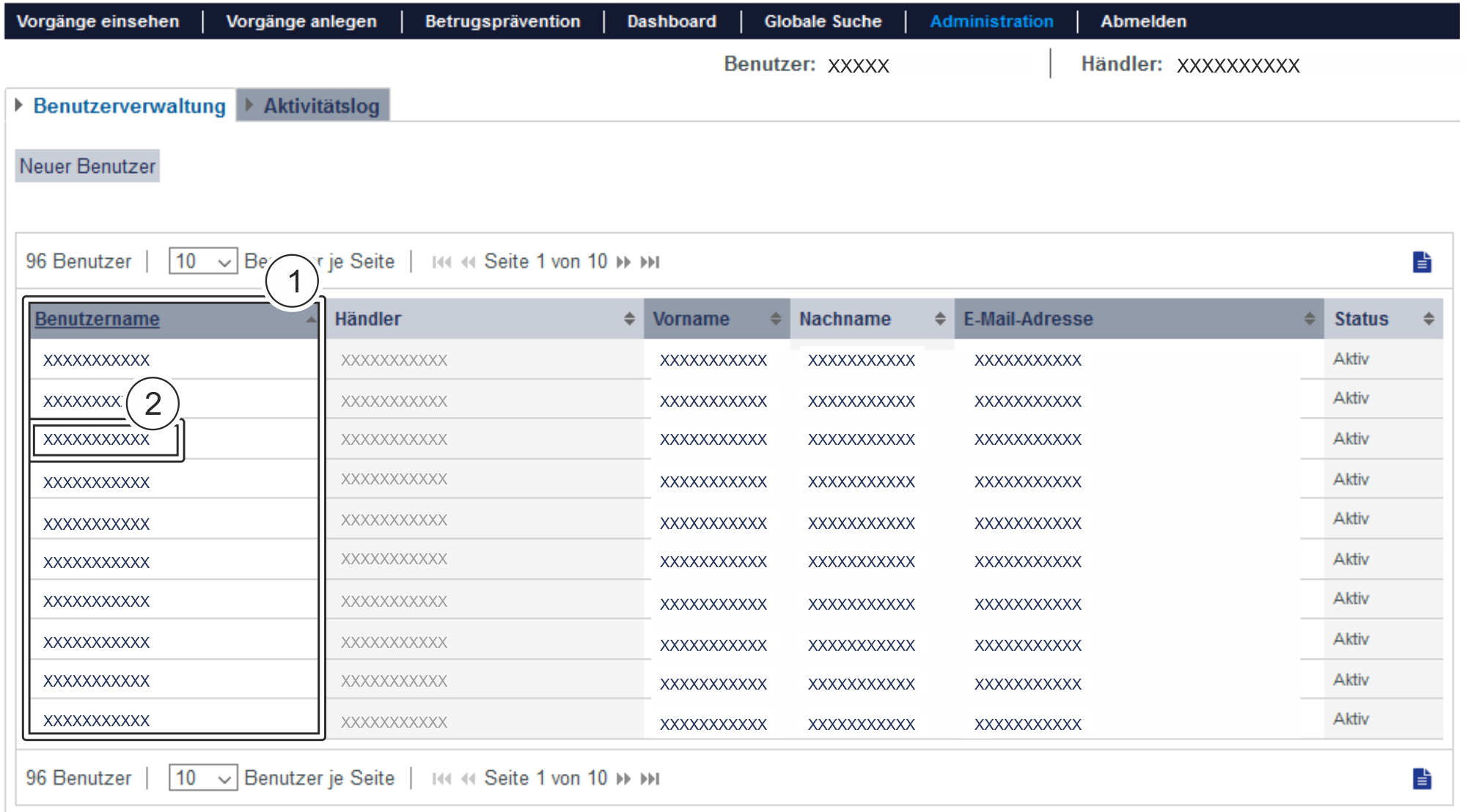
Task: Jump to last page in top pager
Action: 650,262
